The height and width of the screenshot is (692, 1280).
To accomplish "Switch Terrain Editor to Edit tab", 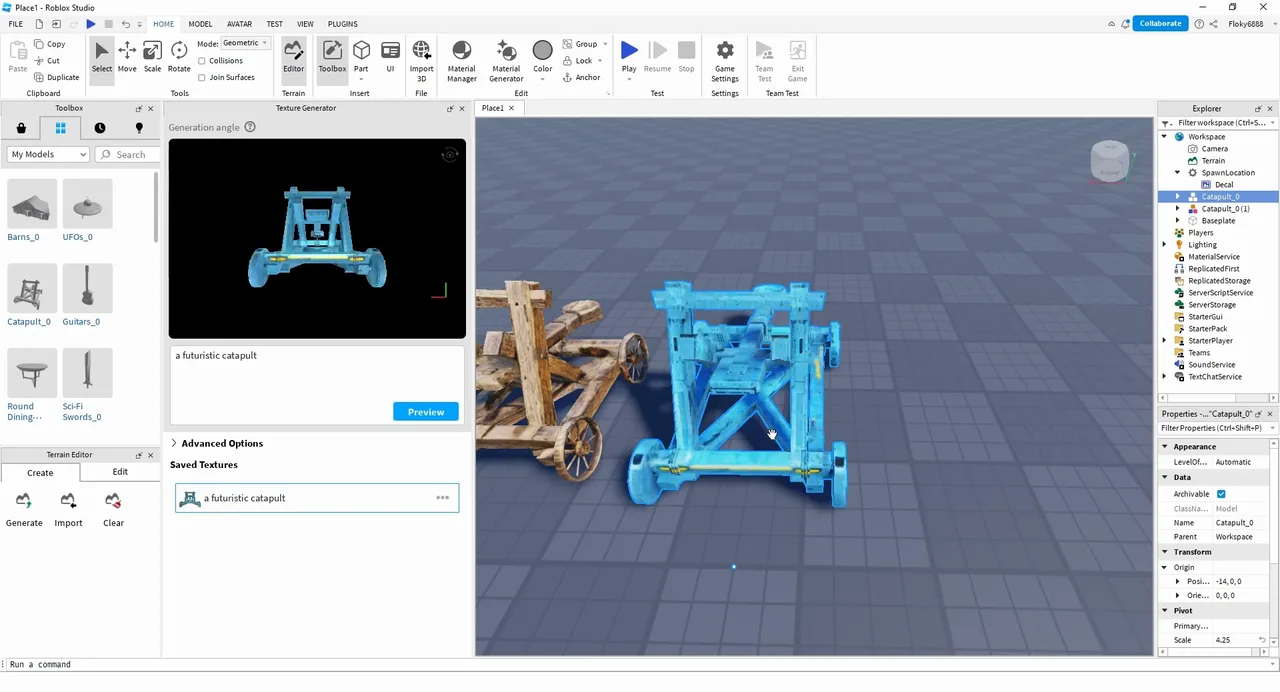I will click(120, 472).
